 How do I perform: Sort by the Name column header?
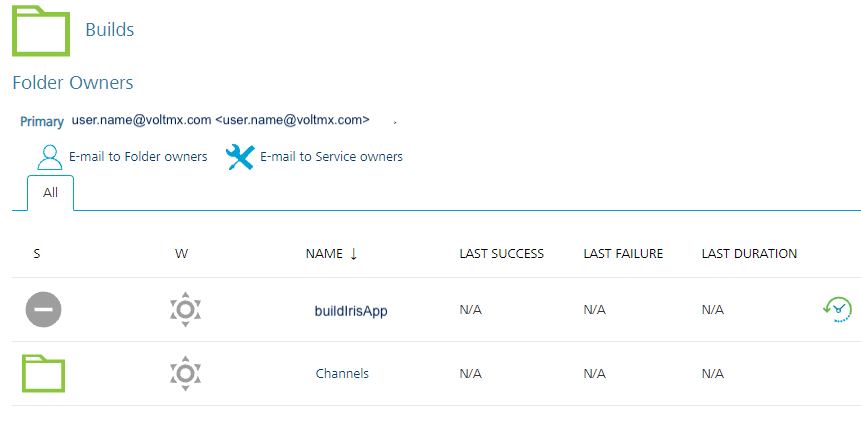click(x=324, y=254)
